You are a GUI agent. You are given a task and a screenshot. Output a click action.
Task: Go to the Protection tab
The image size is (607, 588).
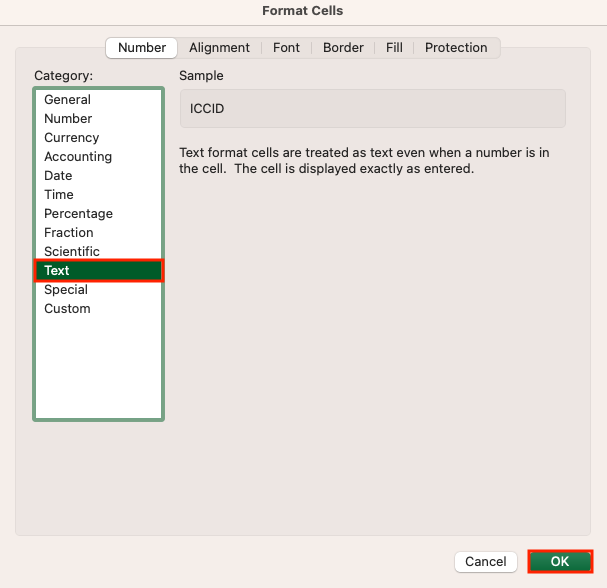[456, 48]
